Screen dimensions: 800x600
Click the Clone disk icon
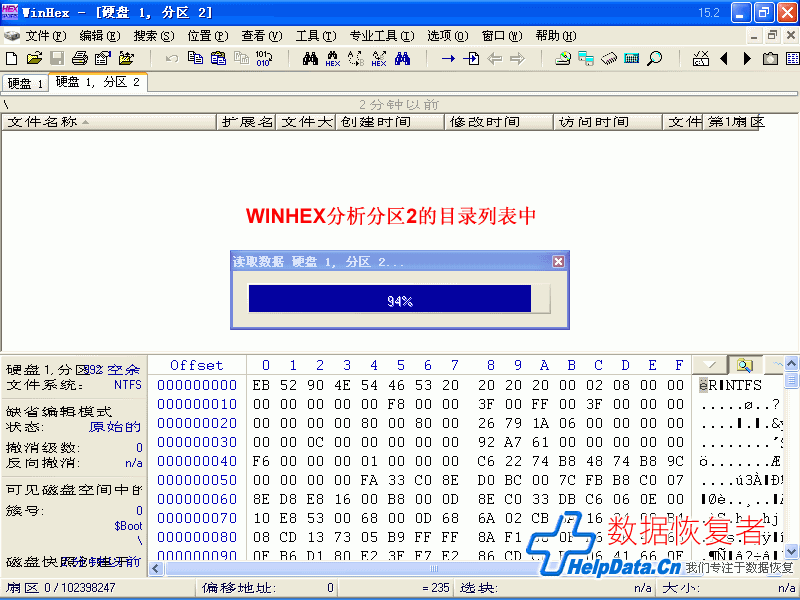click(x=586, y=59)
